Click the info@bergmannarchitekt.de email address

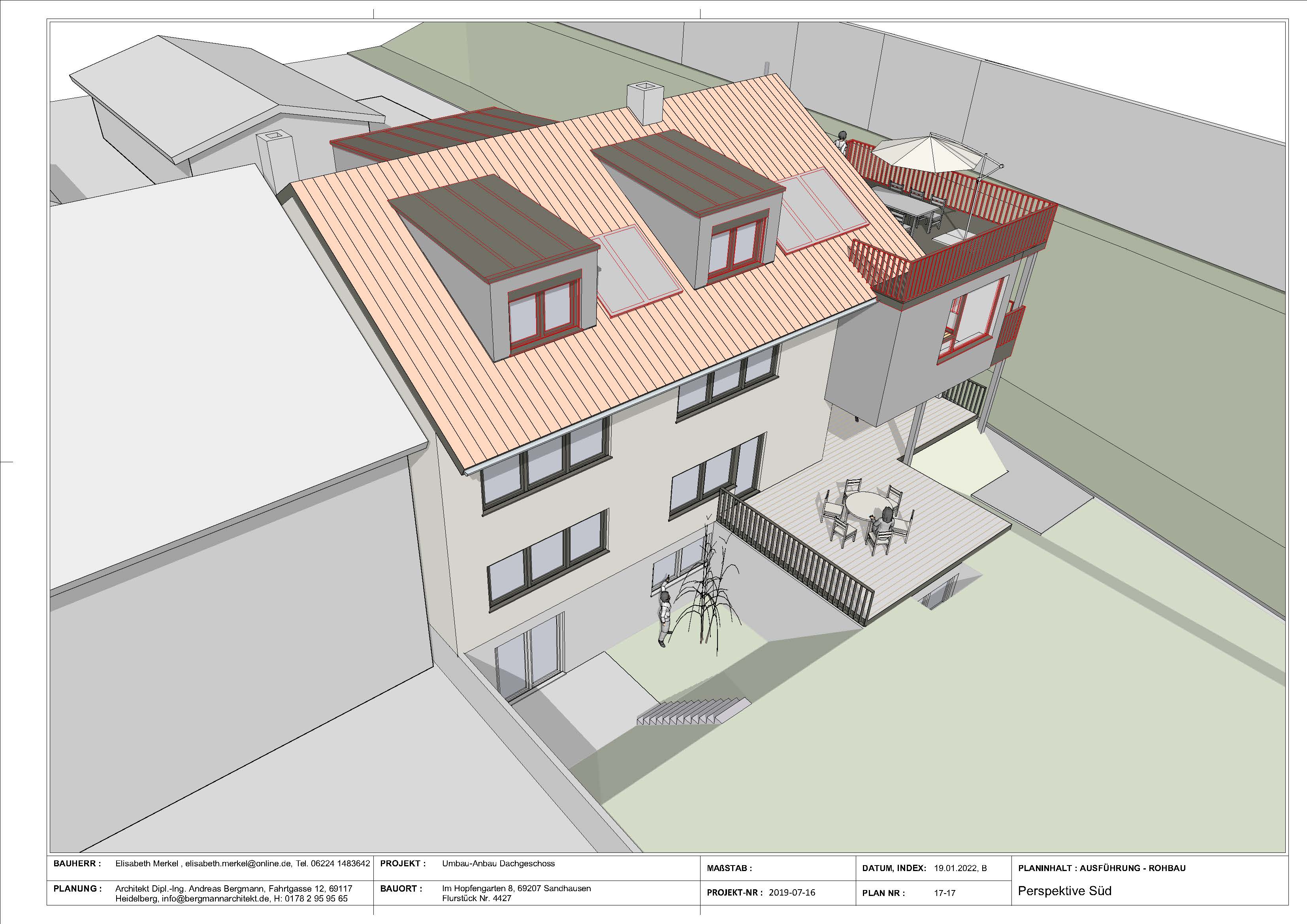(x=215, y=898)
